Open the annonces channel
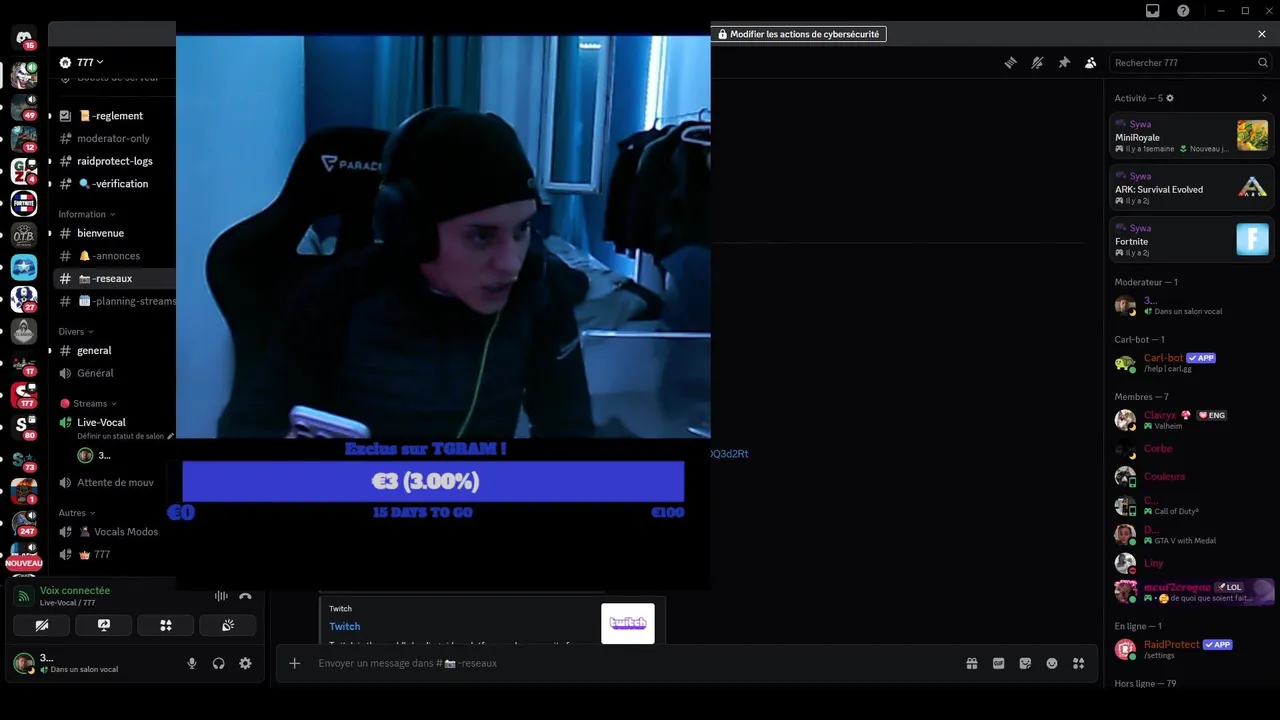 114,256
